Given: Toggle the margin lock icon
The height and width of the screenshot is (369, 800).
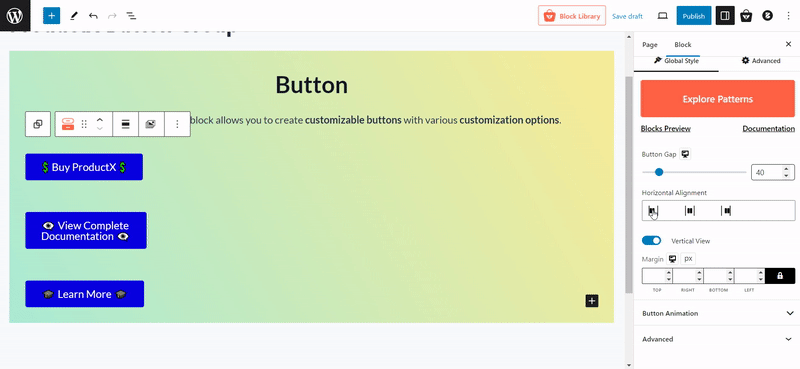Looking at the screenshot, I should (x=780, y=276).
